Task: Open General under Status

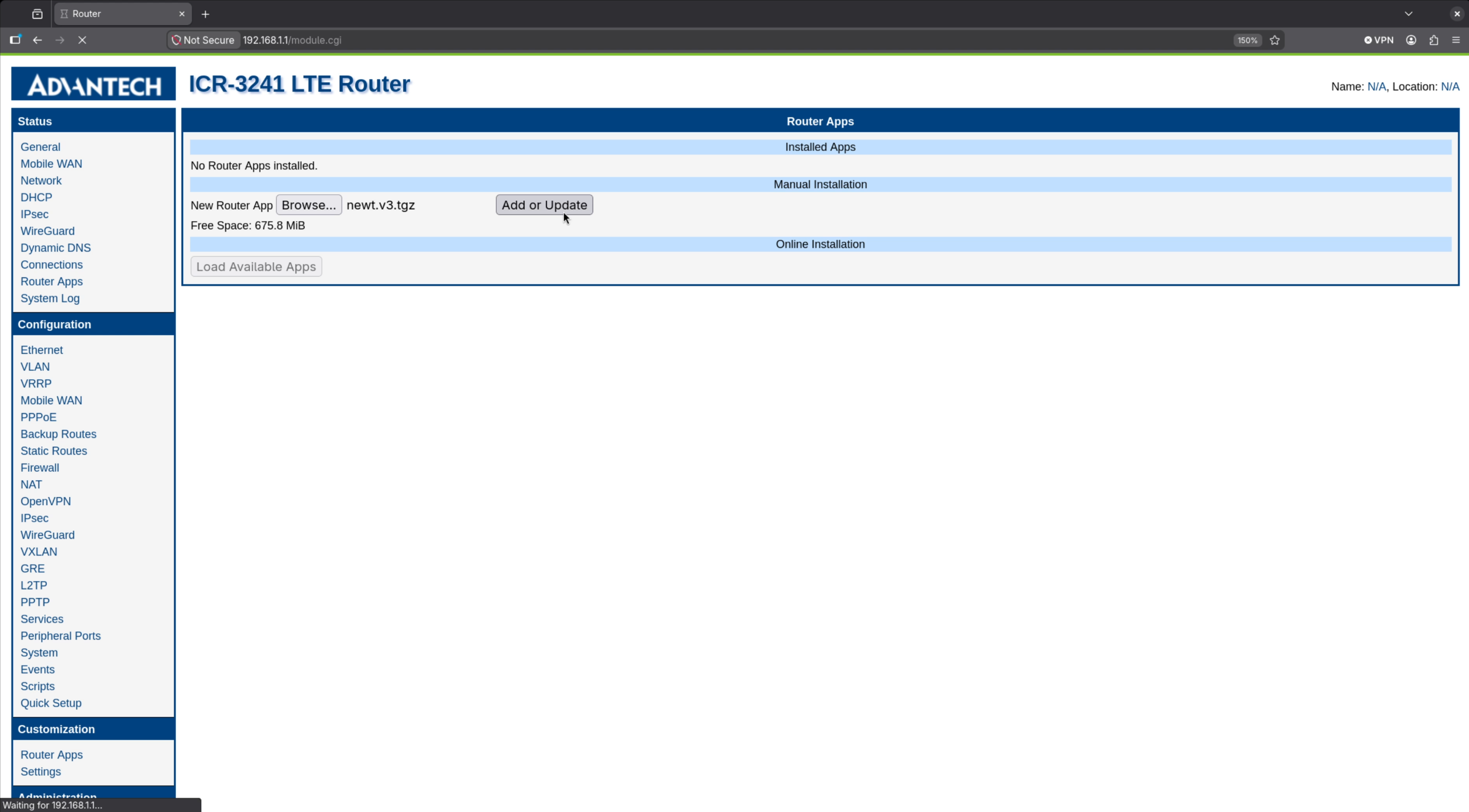Action: [x=41, y=147]
